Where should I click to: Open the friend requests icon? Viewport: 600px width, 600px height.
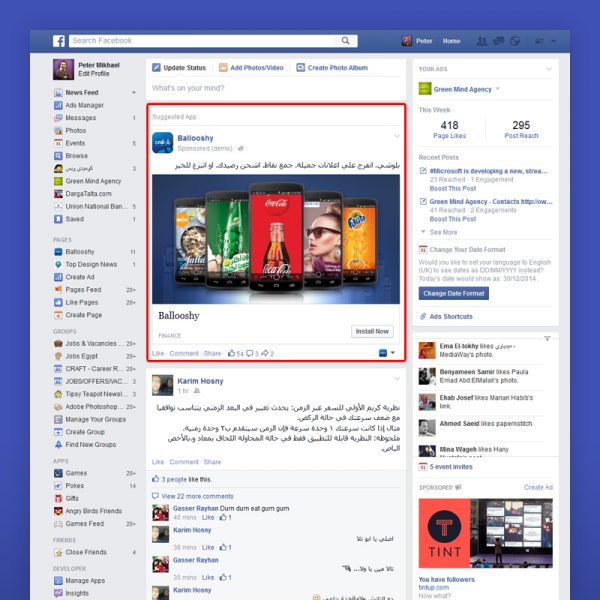click(x=481, y=41)
